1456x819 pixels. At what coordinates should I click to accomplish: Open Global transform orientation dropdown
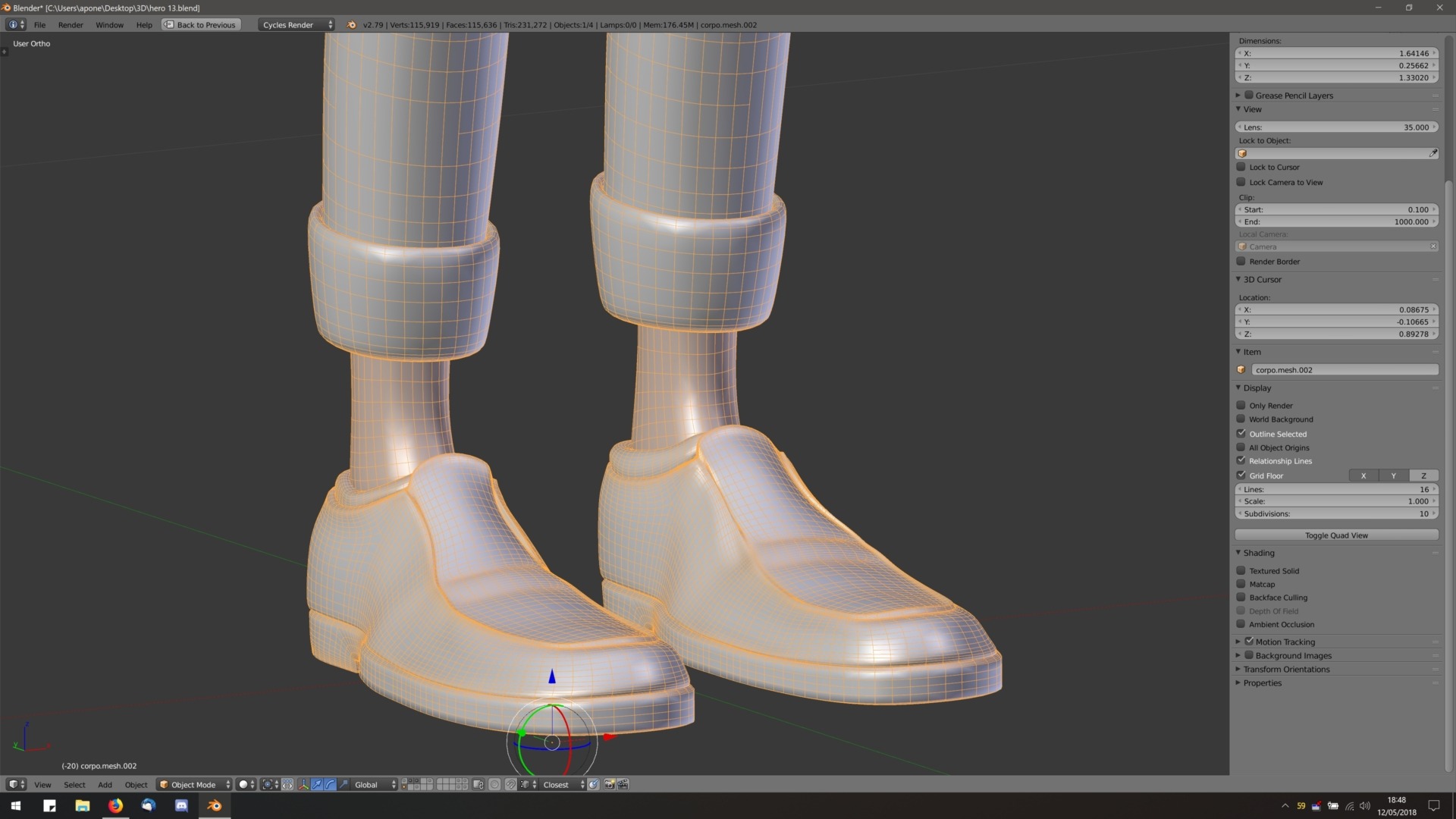[x=375, y=784]
